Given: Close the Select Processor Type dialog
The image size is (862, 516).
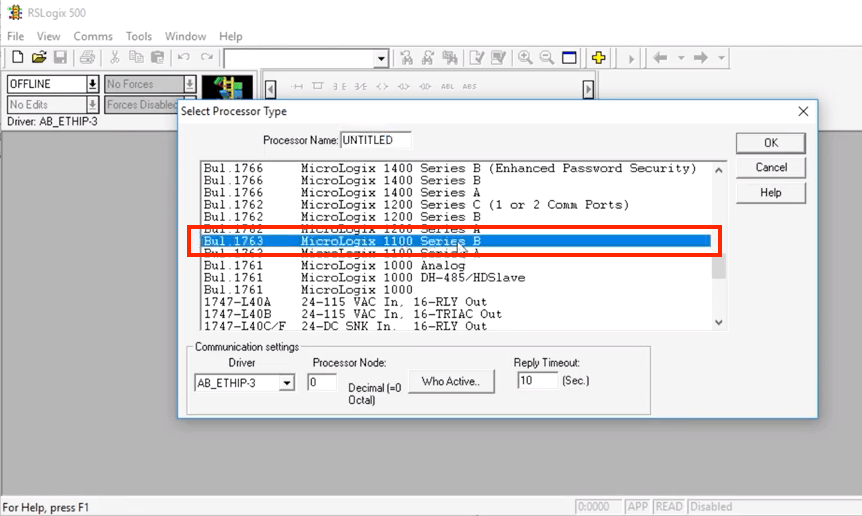Looking at the screenshot, I should point(803,112).
